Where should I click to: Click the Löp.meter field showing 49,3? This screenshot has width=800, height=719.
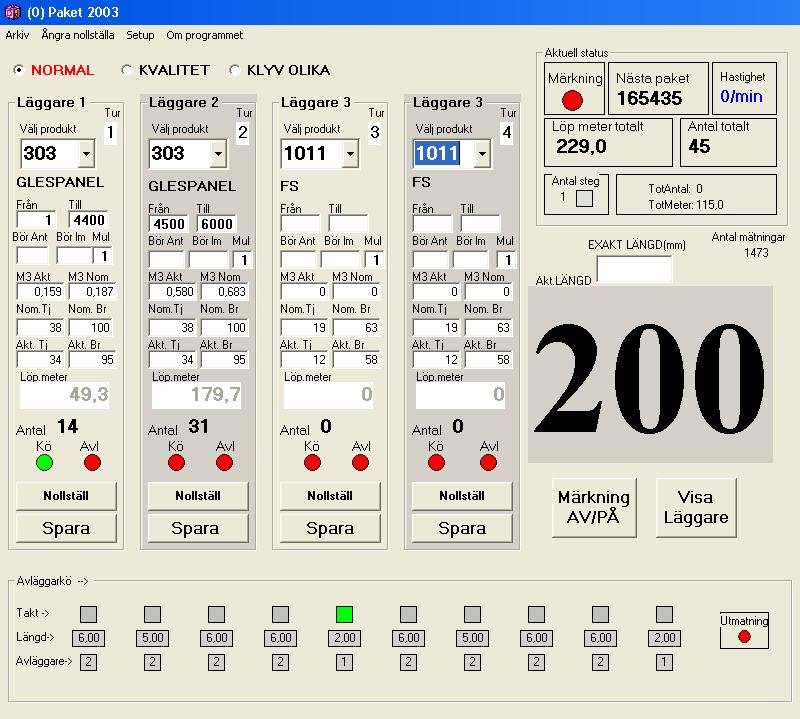point(64,395)
